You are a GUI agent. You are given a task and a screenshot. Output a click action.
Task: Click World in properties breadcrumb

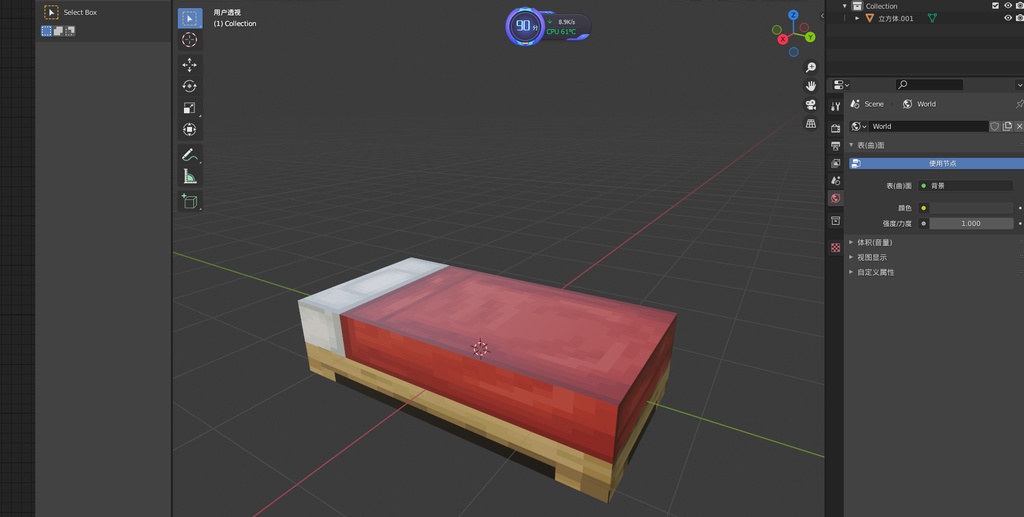click(x=926, y=104)
